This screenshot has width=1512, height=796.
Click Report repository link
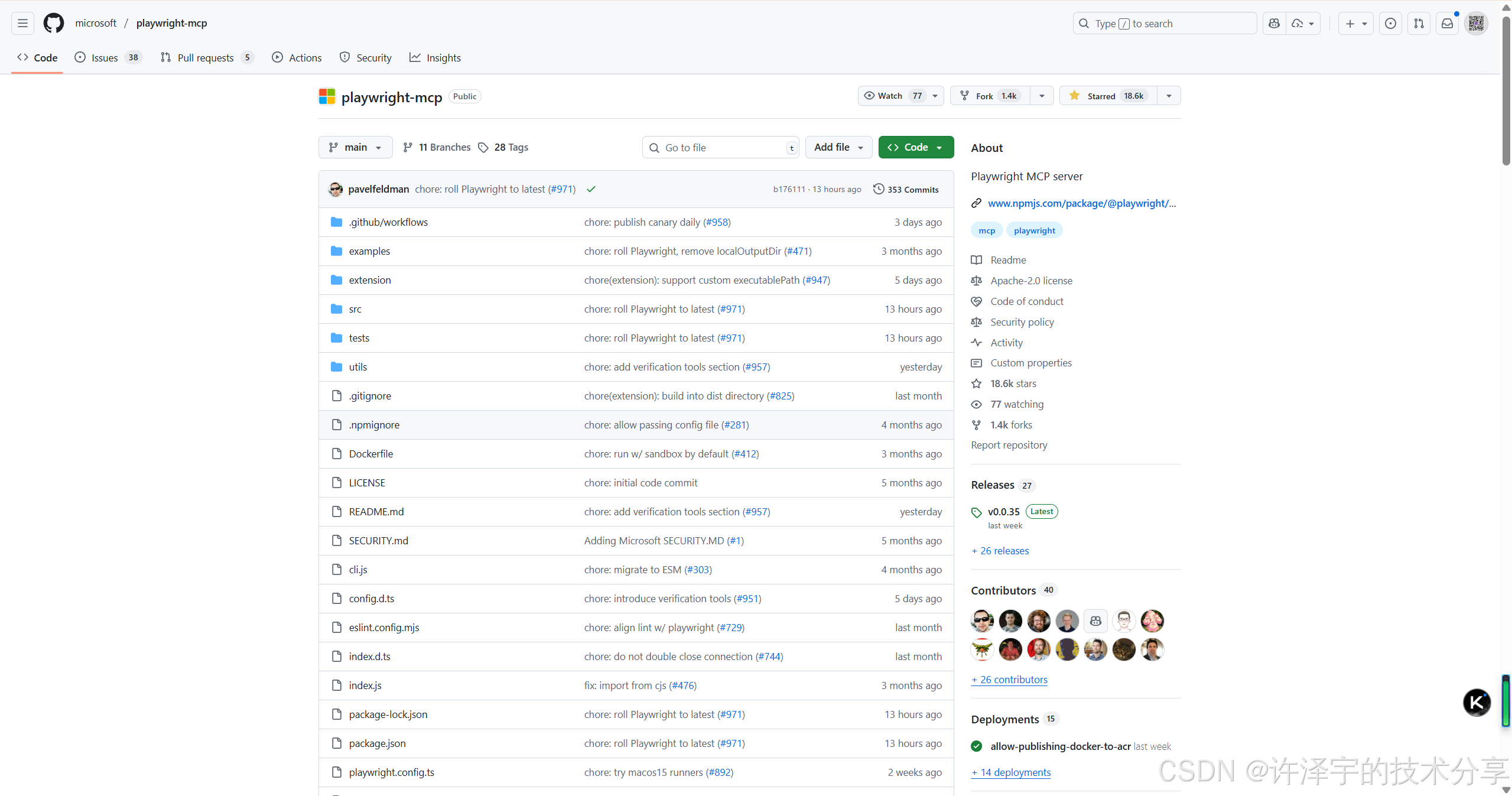1009,445
